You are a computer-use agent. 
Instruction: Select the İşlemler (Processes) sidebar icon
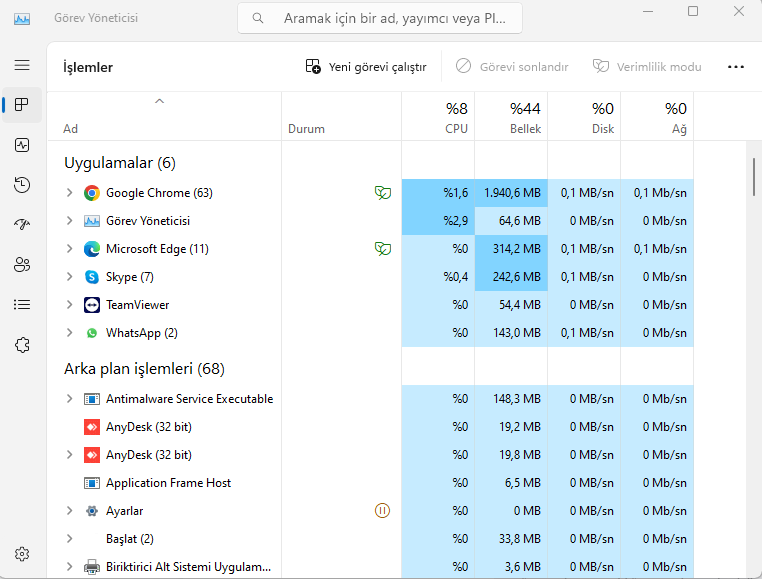[22, 105]
